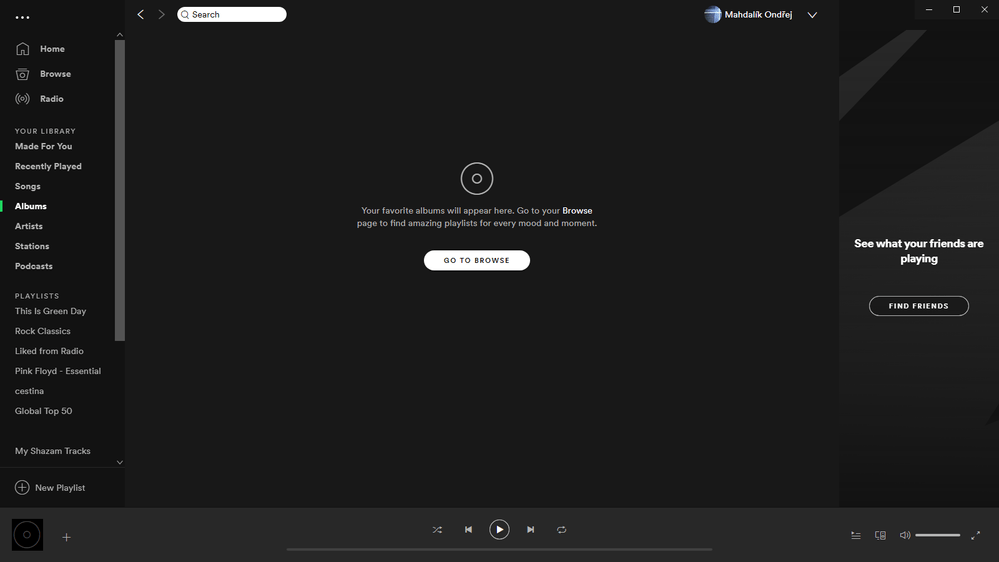The image size is (999, 562).
Task: Click GO TO BROWSE button
Action: 477,260
